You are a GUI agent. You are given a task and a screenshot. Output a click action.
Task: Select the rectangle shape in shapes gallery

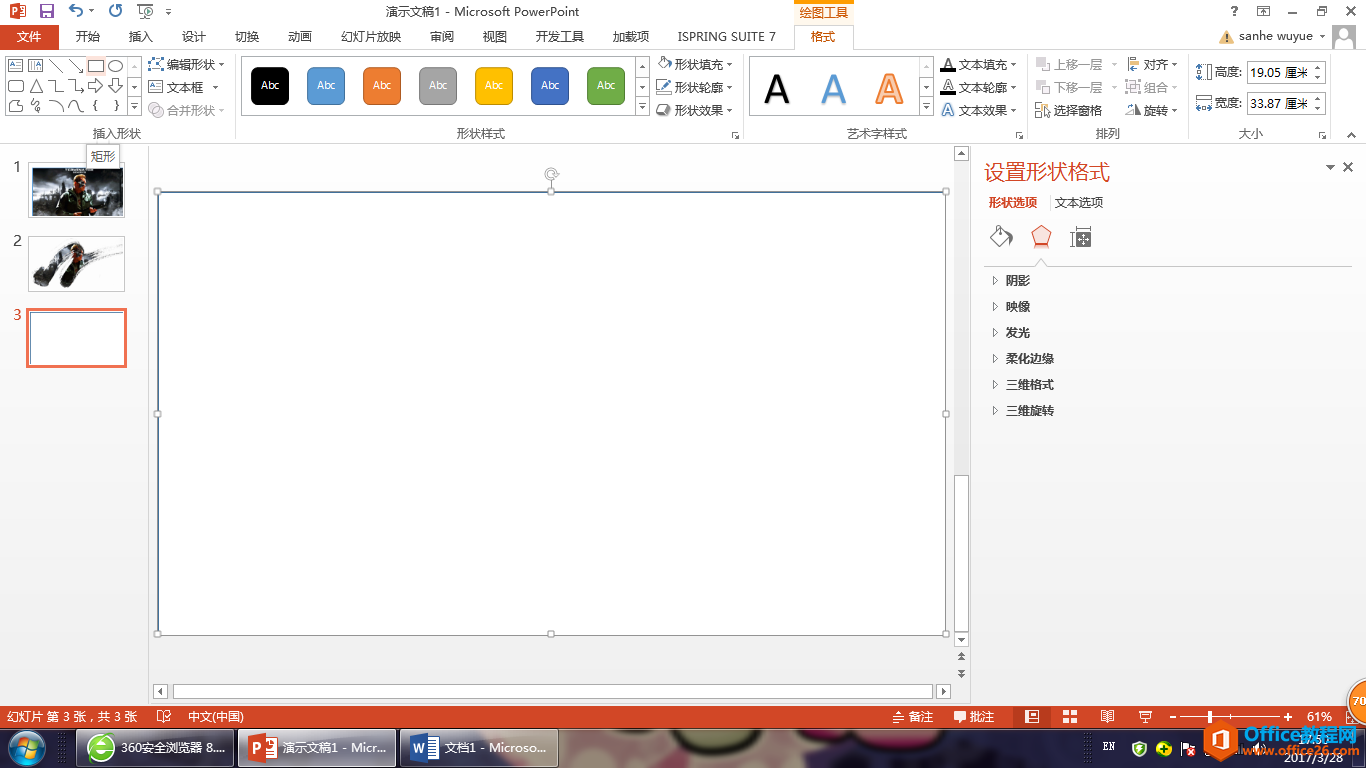(96, 66)
